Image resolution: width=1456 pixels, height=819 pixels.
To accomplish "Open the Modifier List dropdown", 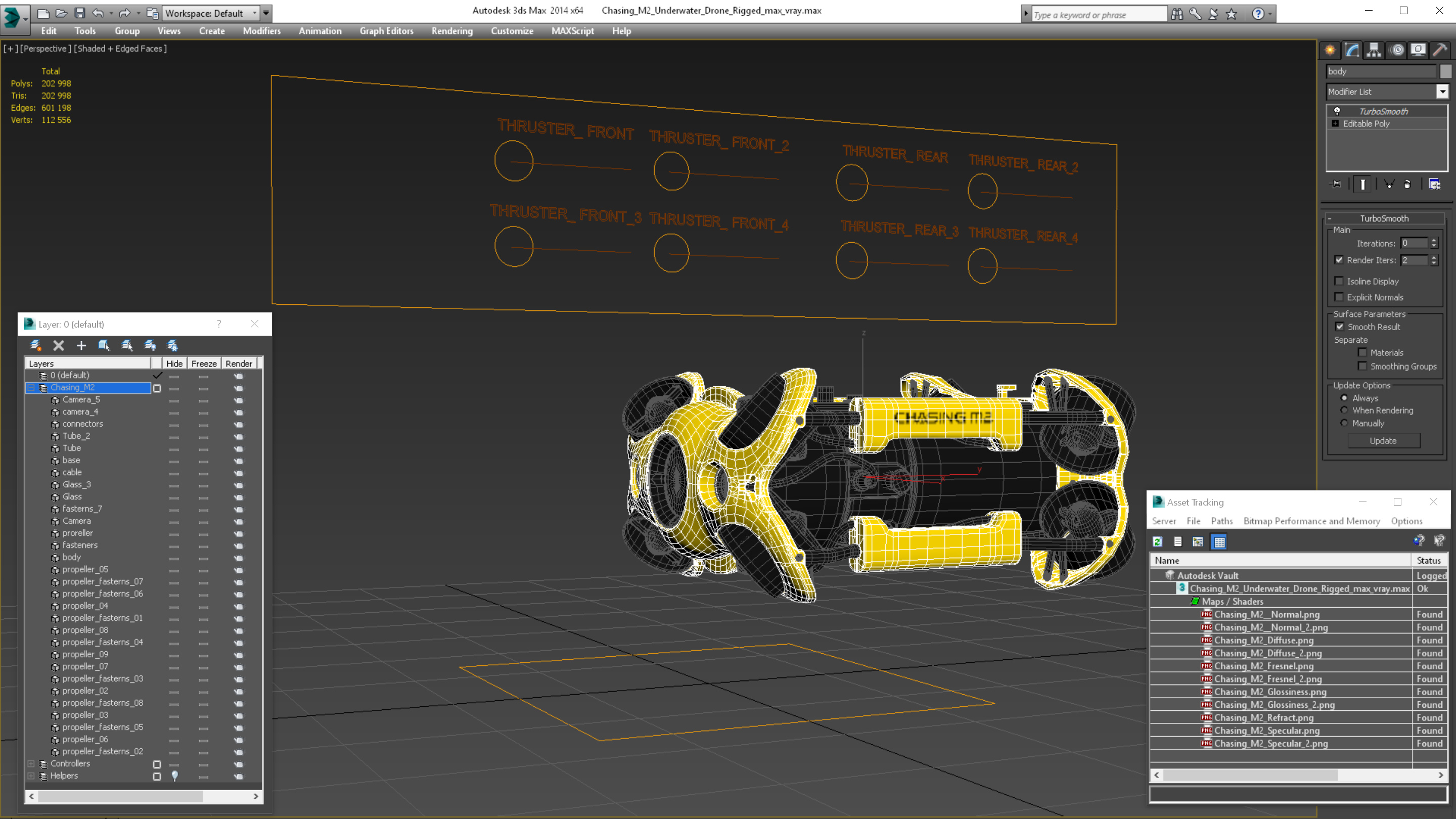I will (x=1442, y=91).
